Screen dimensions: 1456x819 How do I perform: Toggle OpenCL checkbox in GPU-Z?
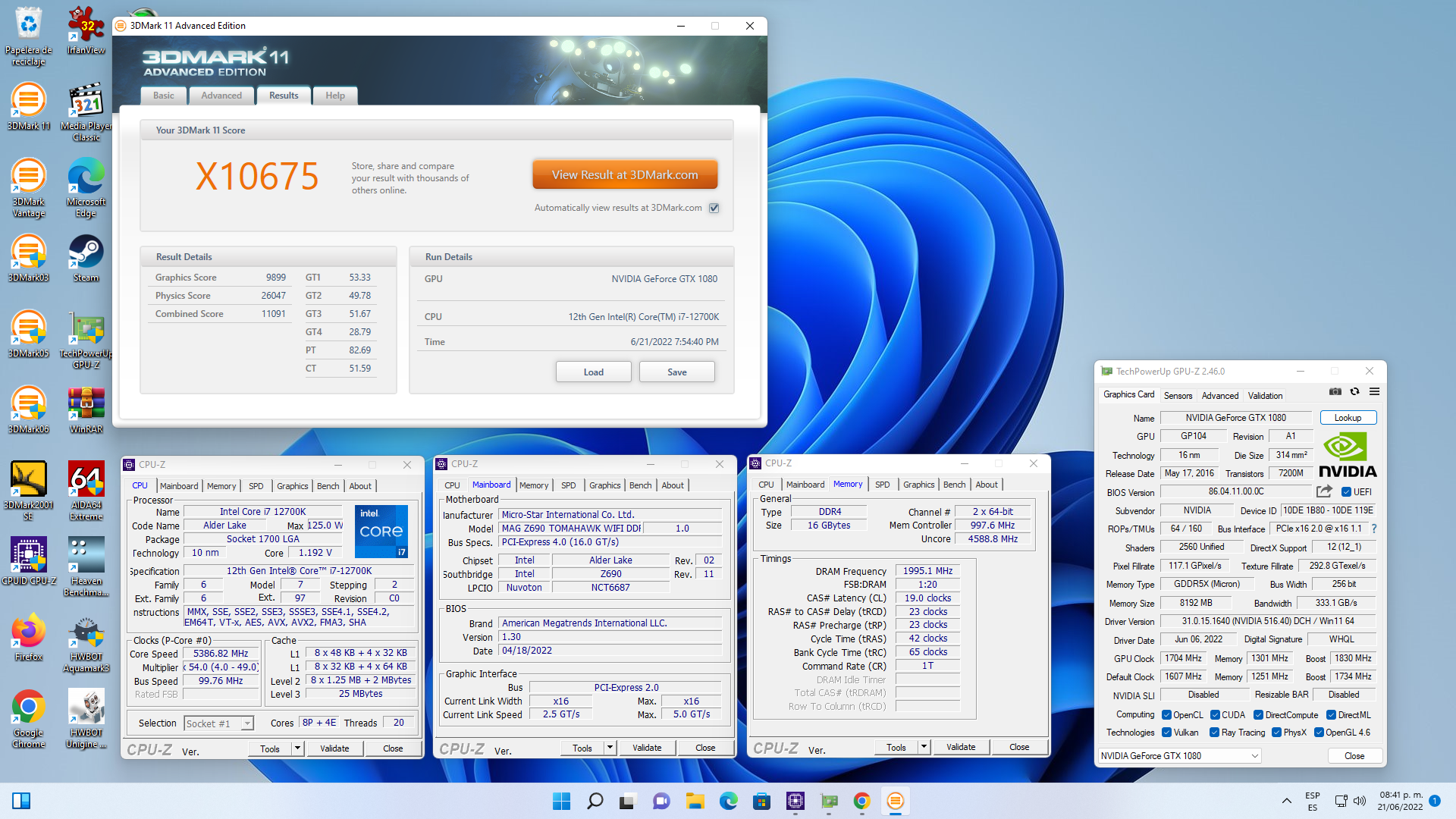coord(1167,715)
